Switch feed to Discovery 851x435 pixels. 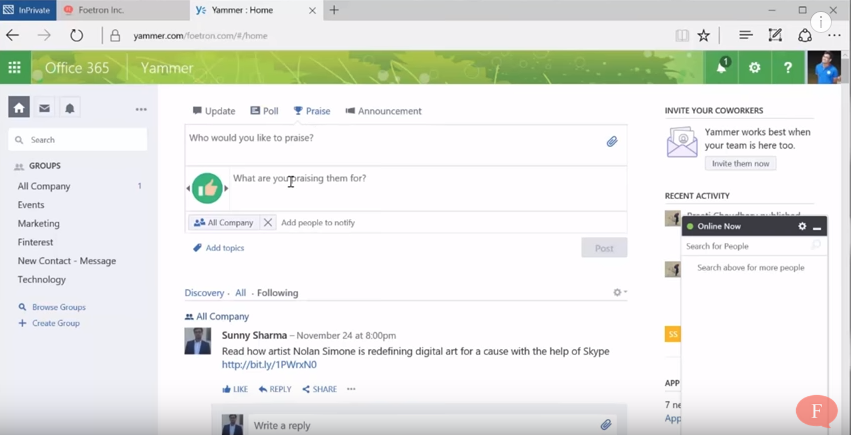(204, 293)
